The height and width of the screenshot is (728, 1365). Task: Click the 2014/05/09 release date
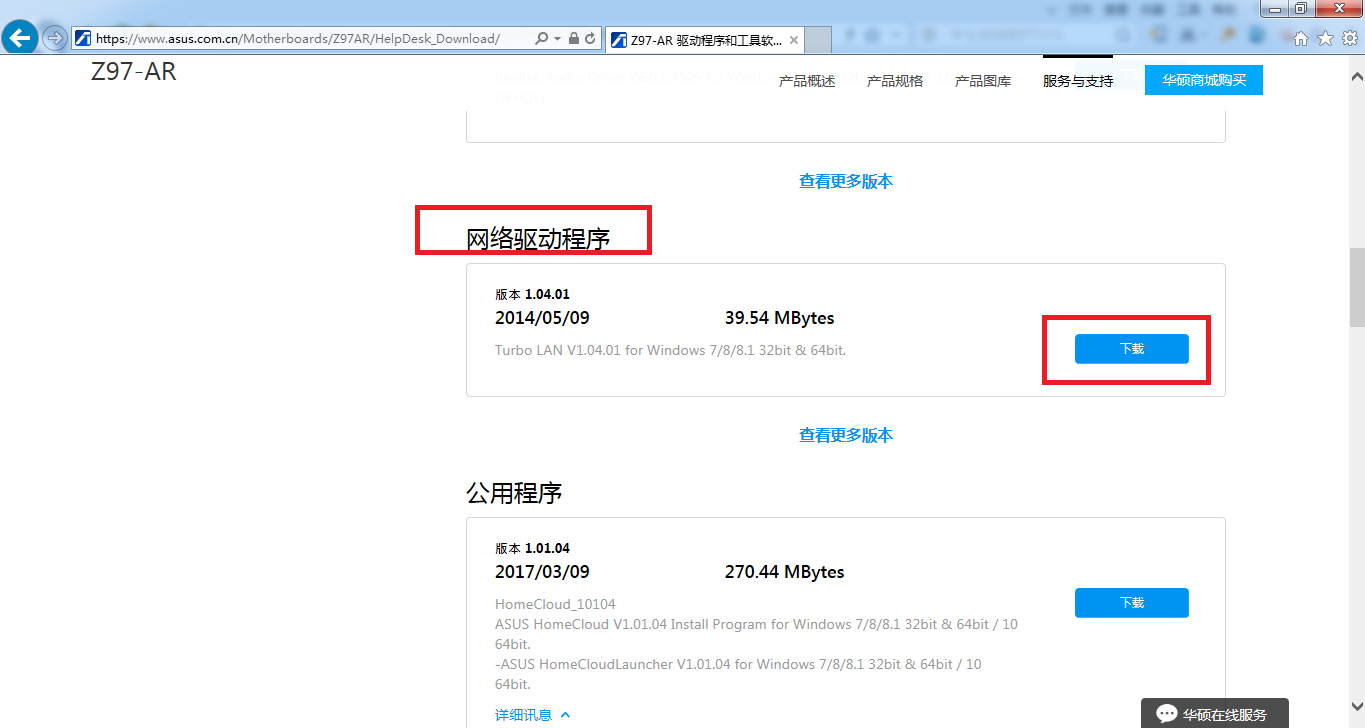pyautogui.click(x=542, y=318)
